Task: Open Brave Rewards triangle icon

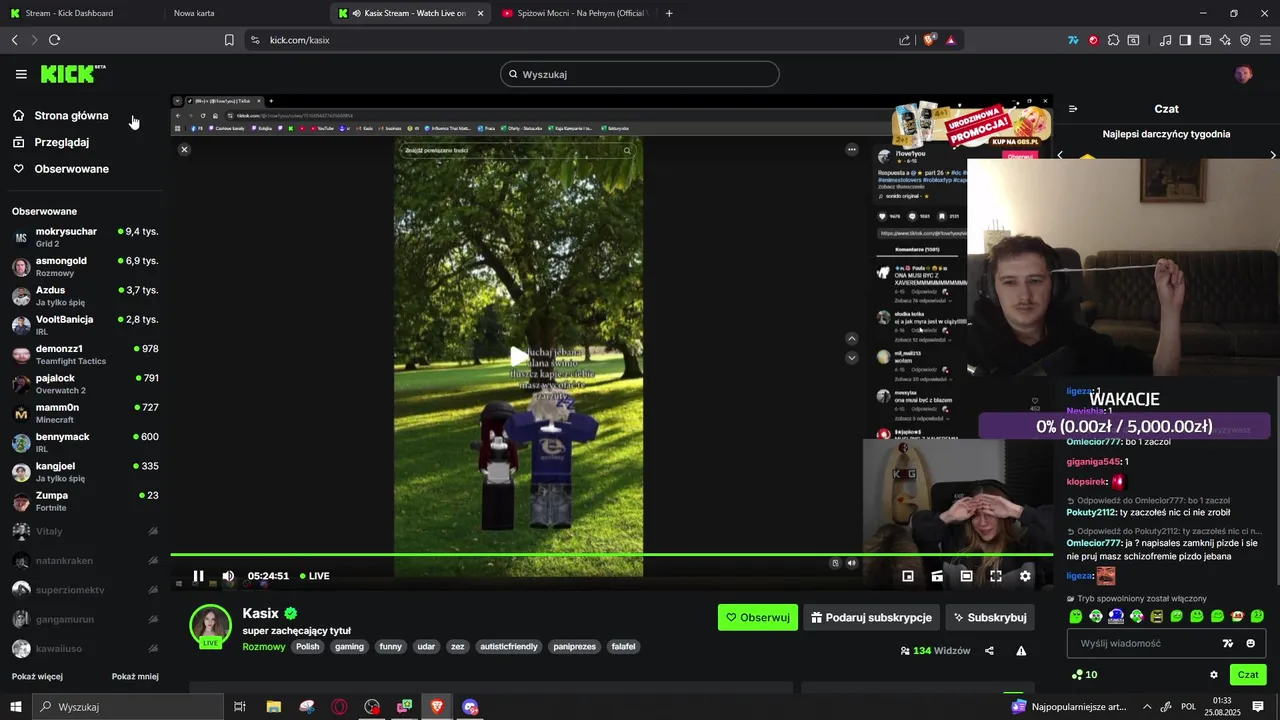Action: [x=950, y=40]
